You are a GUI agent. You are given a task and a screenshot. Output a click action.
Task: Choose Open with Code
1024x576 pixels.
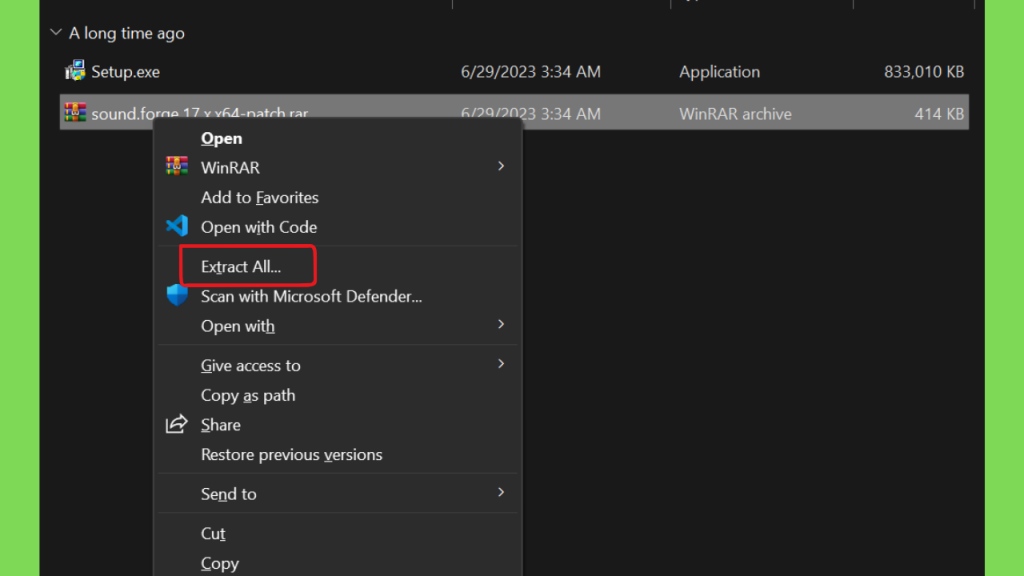pyautogui.click(x=259, y=227)
